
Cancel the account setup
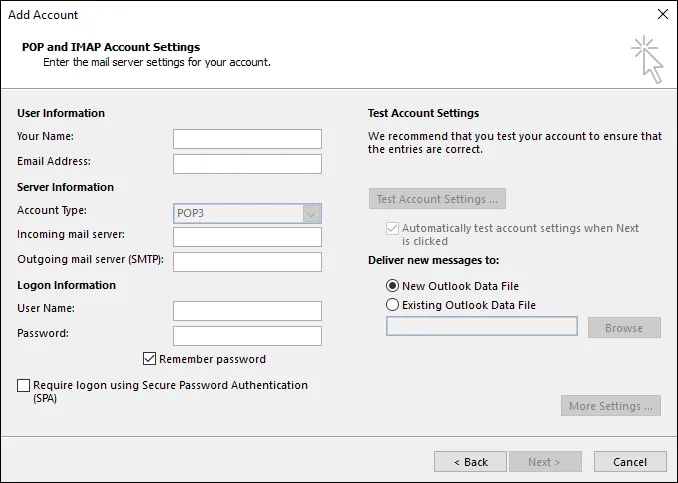pyautogui.click(x=630, y=462)
